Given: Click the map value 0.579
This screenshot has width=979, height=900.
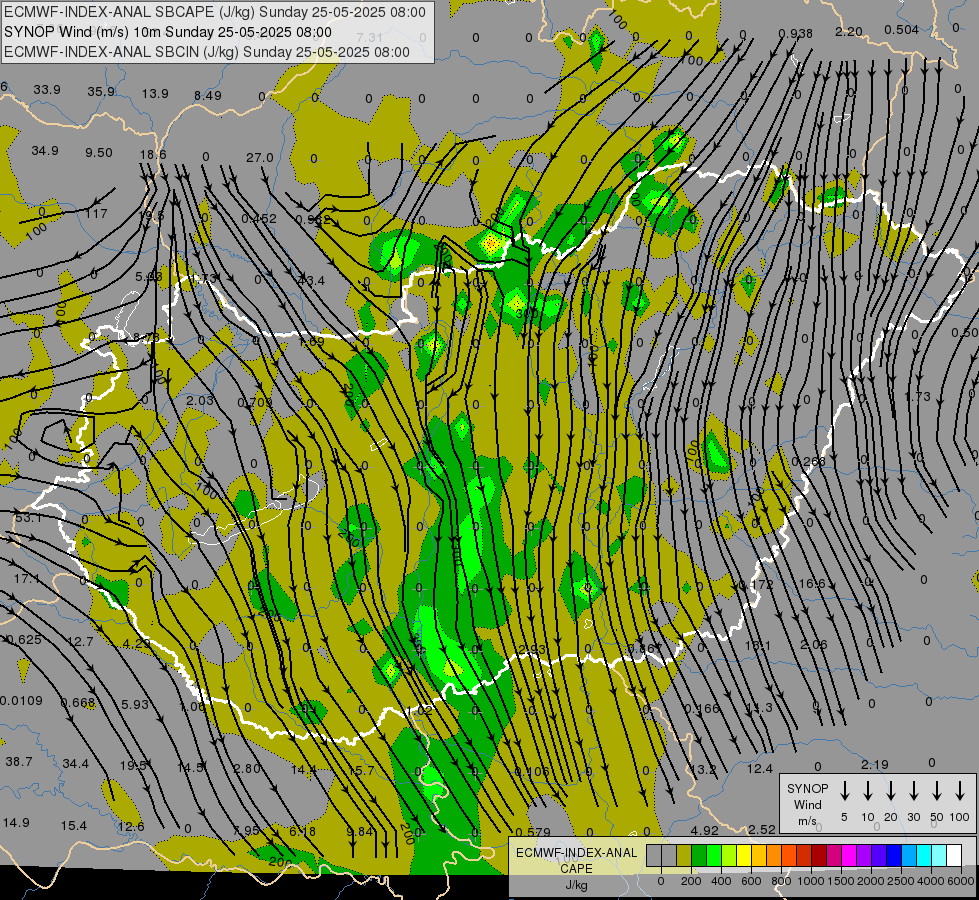Looking at the screenshot, I should 533,832.
